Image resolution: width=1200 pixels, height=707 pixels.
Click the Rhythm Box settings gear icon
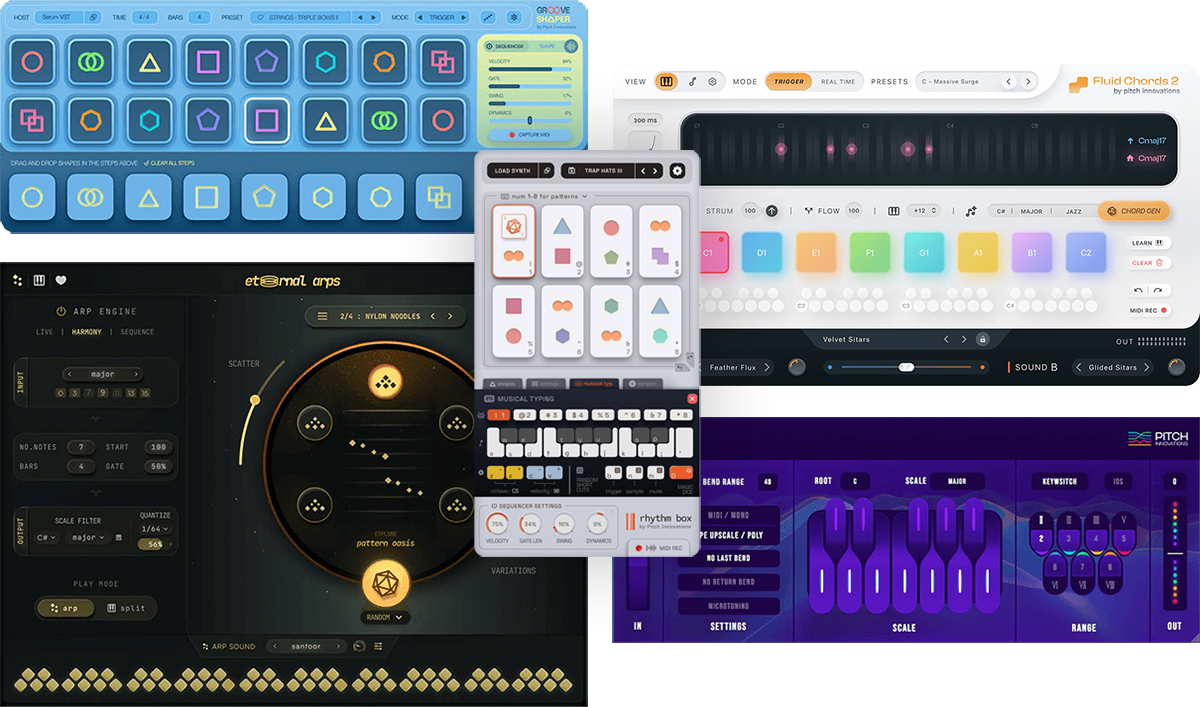[x=677, y=171]
